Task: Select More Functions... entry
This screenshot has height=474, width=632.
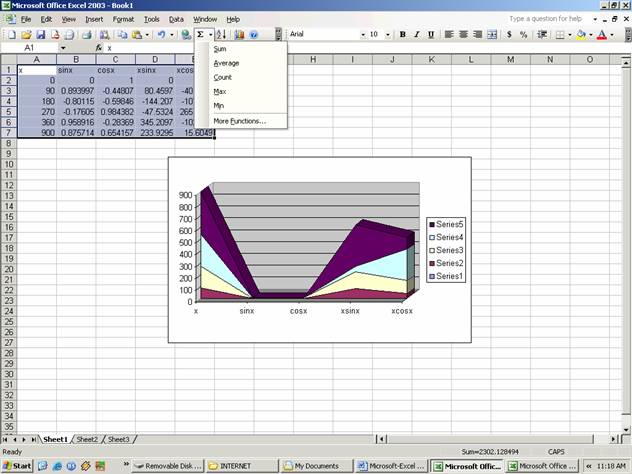Action: pyautogui.click(x=241, y=121)
